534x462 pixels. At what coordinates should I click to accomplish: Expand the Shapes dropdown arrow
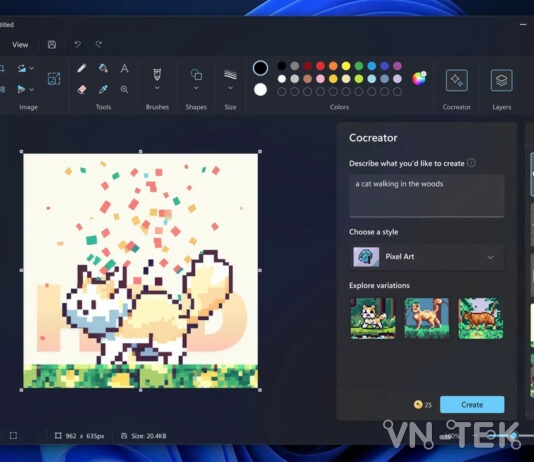(x=196, y=88)
